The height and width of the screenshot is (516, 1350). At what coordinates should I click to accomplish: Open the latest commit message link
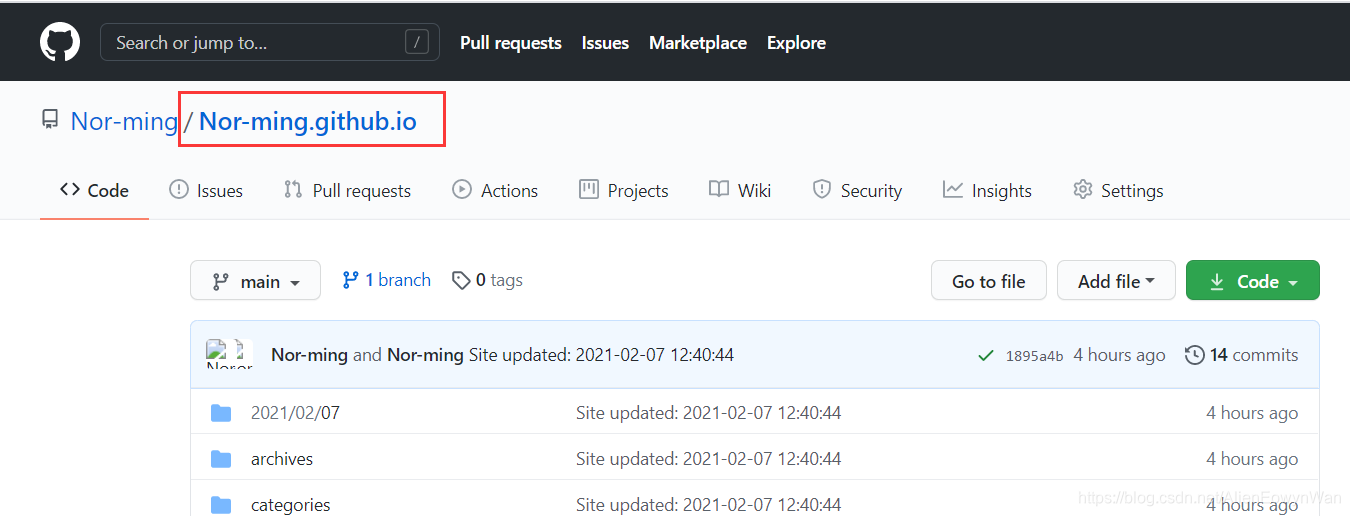[601, 355]
